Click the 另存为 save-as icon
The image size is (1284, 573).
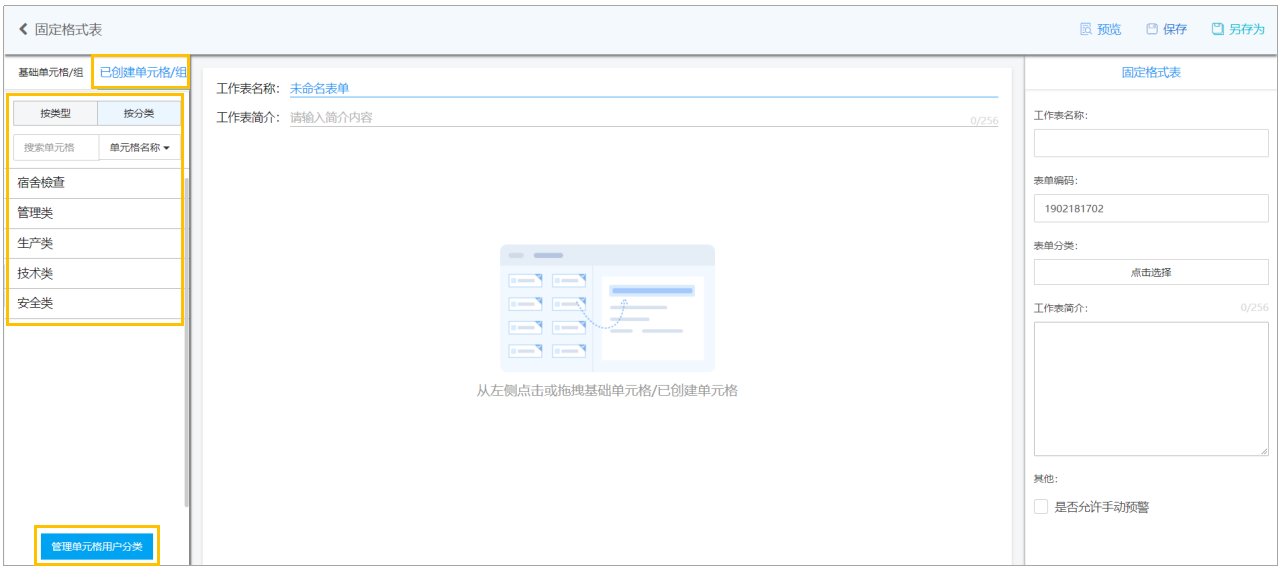[1218, 29]
